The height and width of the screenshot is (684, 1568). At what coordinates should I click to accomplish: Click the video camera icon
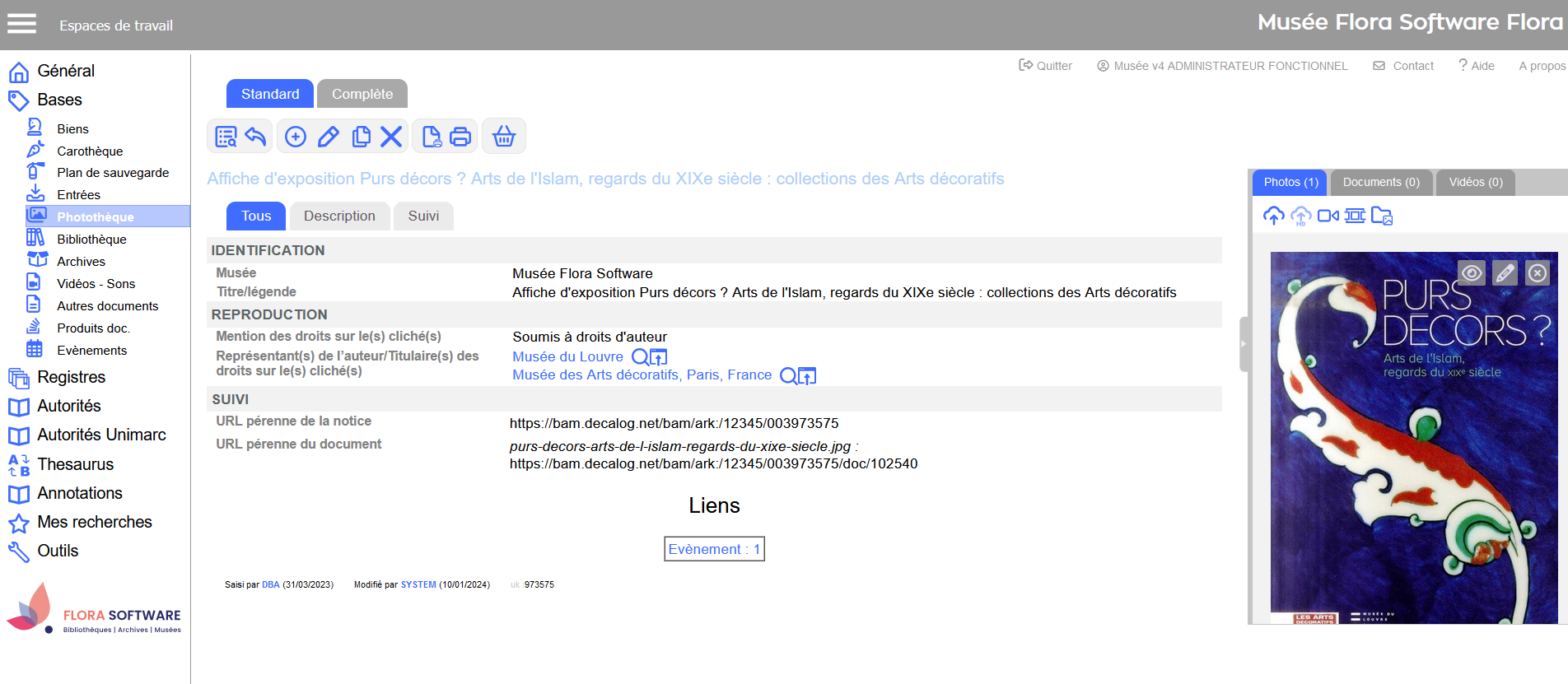click(1328, 216)
